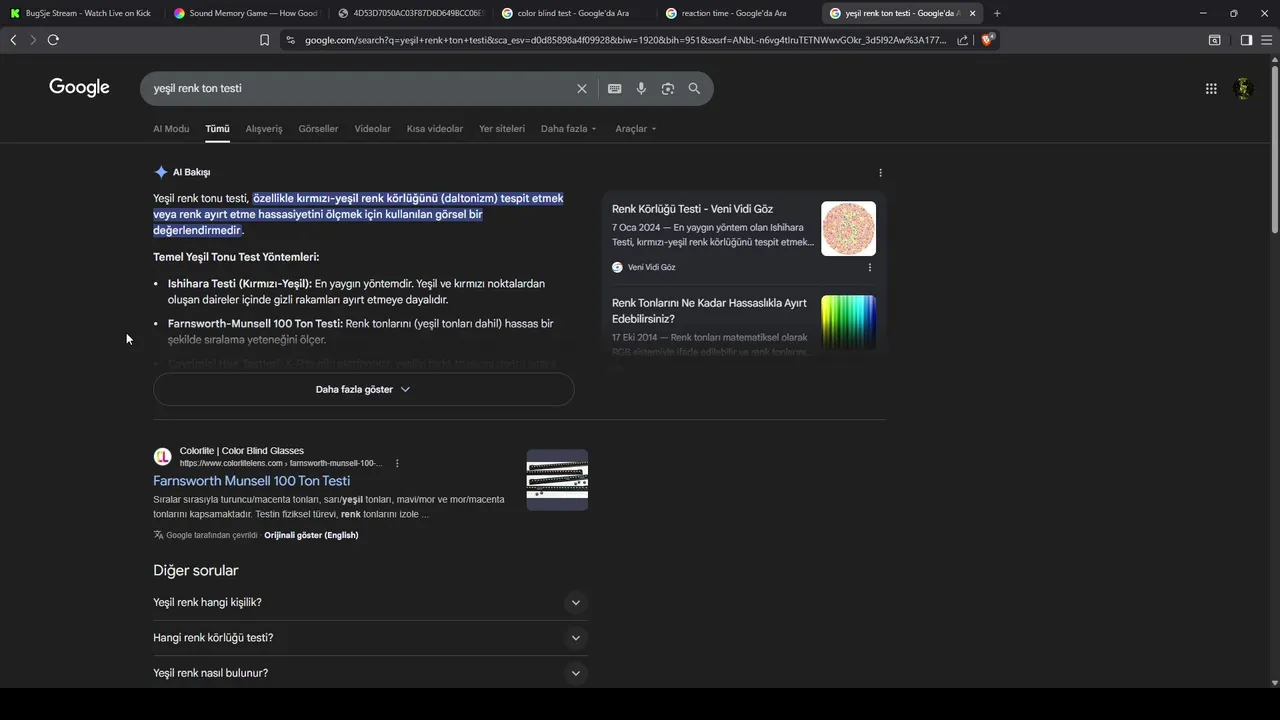Open Yer siteleri results
The width and height of the screenshot is (1280, 720).
coord(502,129)
